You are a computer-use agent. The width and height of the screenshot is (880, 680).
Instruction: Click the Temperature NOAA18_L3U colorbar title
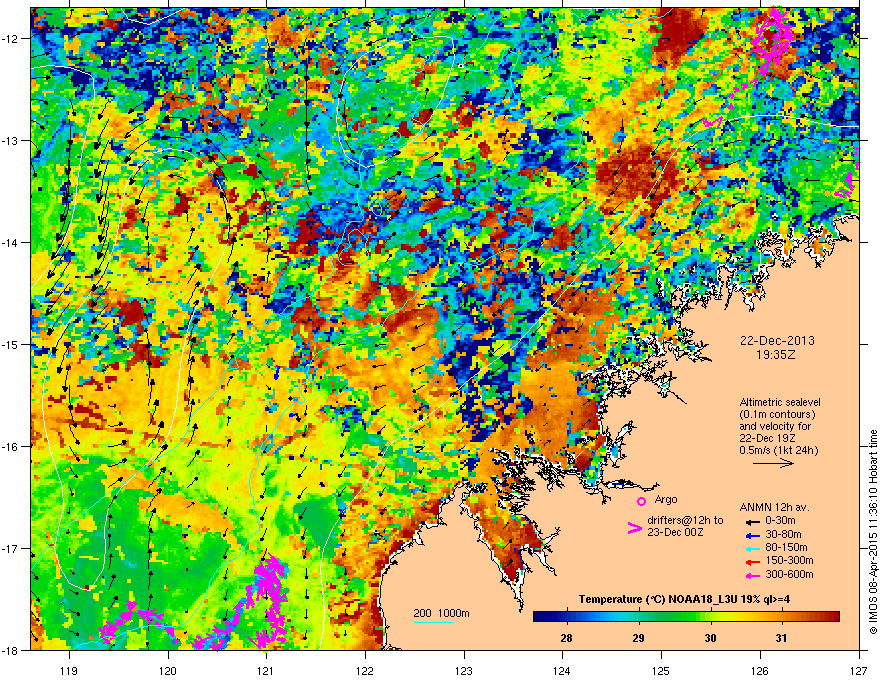click(684, 599)
